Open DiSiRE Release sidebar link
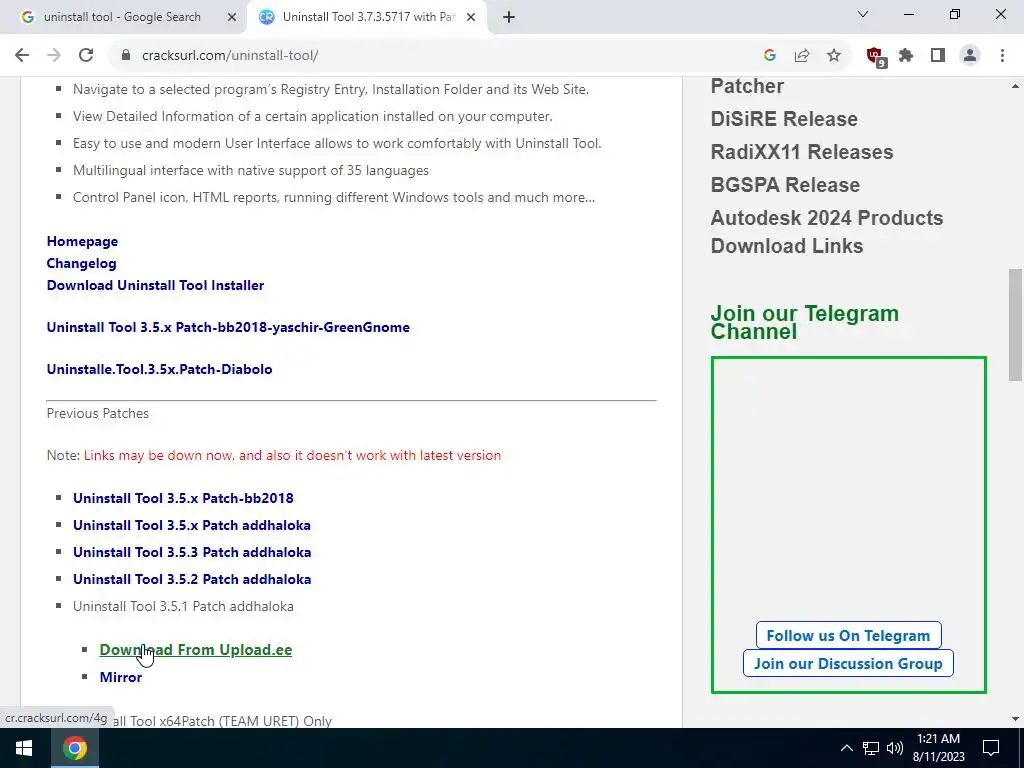Viewport: 1024px width, 768px height. [784, 119]
